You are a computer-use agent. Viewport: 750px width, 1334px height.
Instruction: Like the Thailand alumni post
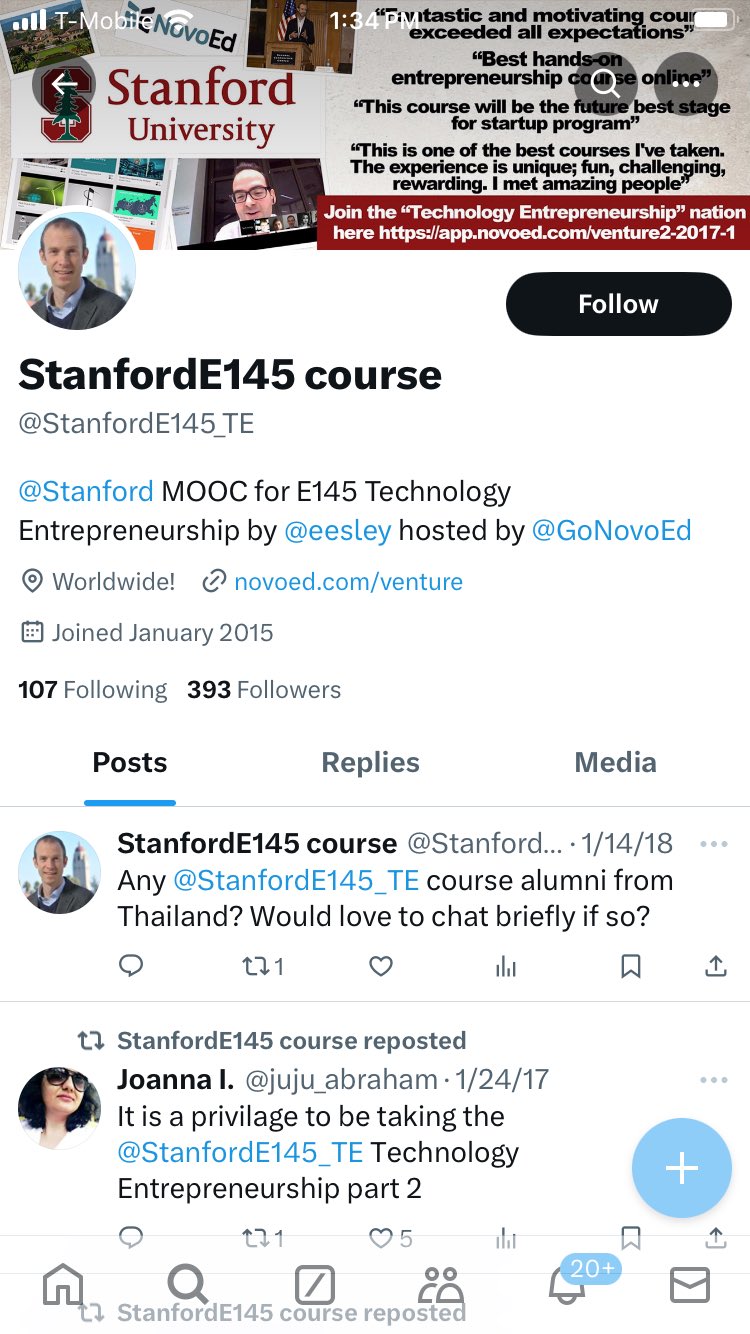pyautogui.click(x=380, y=966)
